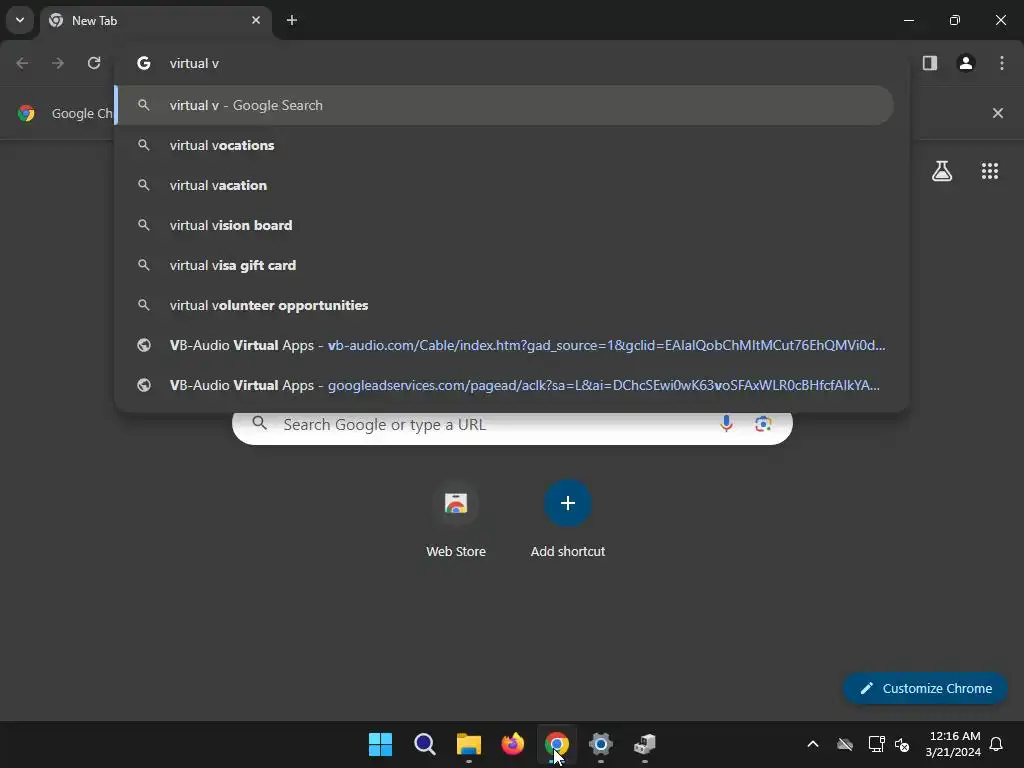Choose 'virtual visa gift card' suggestion
This screenshot has width=1024, height=768.
[x=504, y=265]
